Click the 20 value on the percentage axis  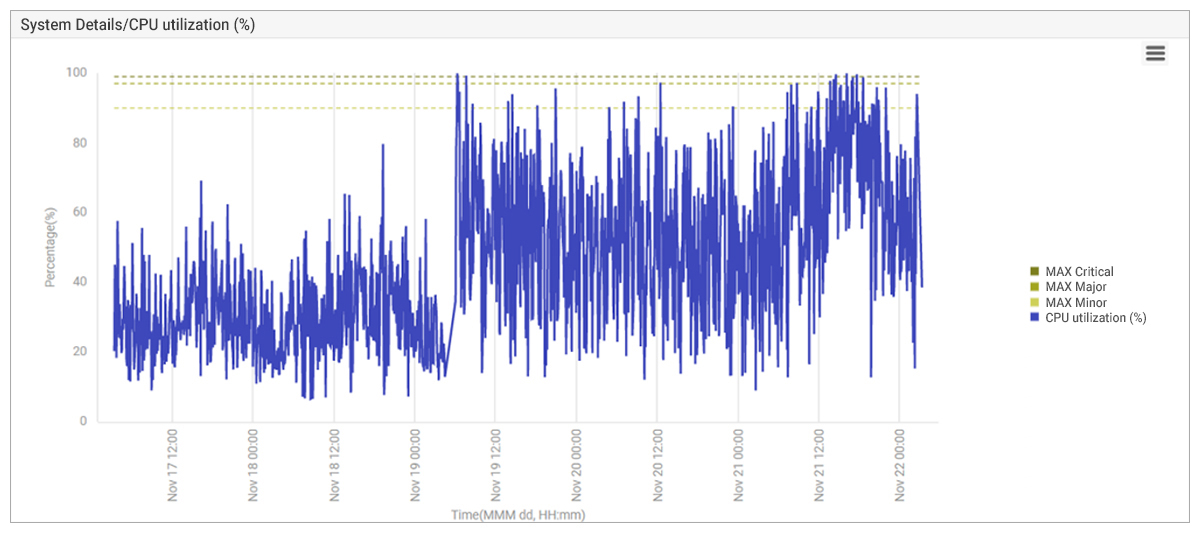pos(80,352)
